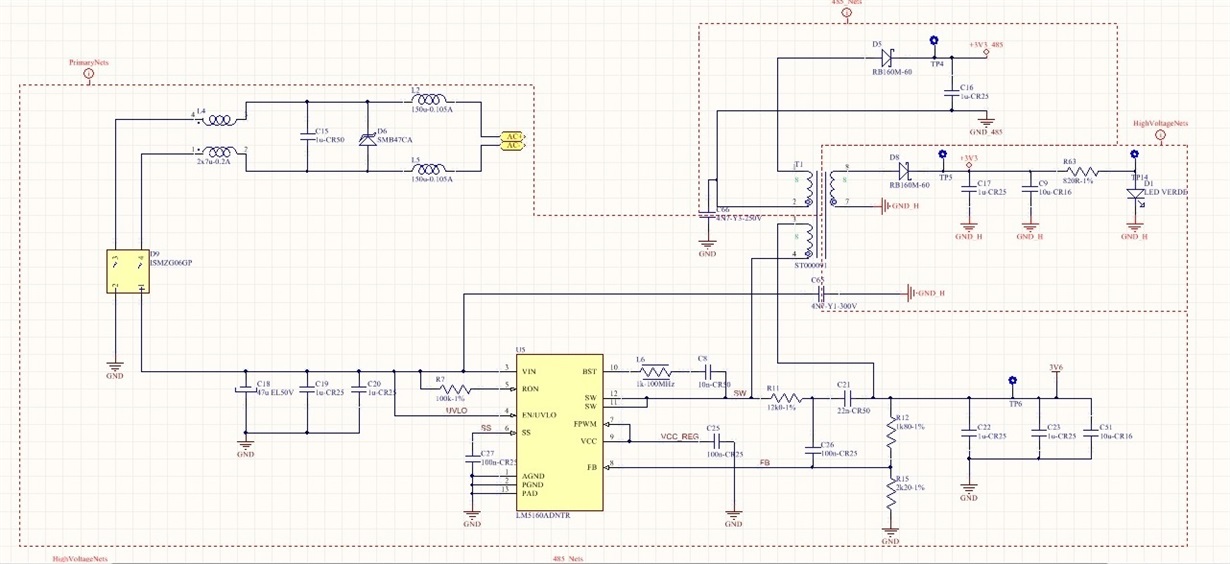Select TVS diode D6 SMB47CA
Image resolution: width=1230 pixels, height=564 pixels.
pos(367,139)
